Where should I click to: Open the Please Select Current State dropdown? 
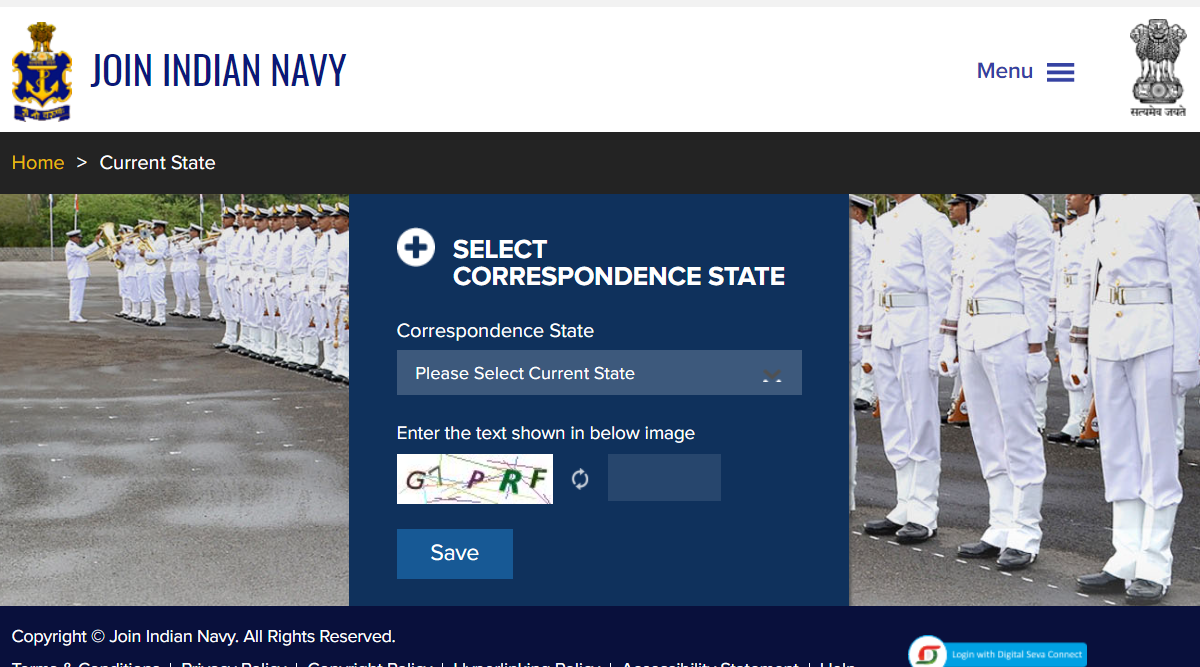click(599, 373)
